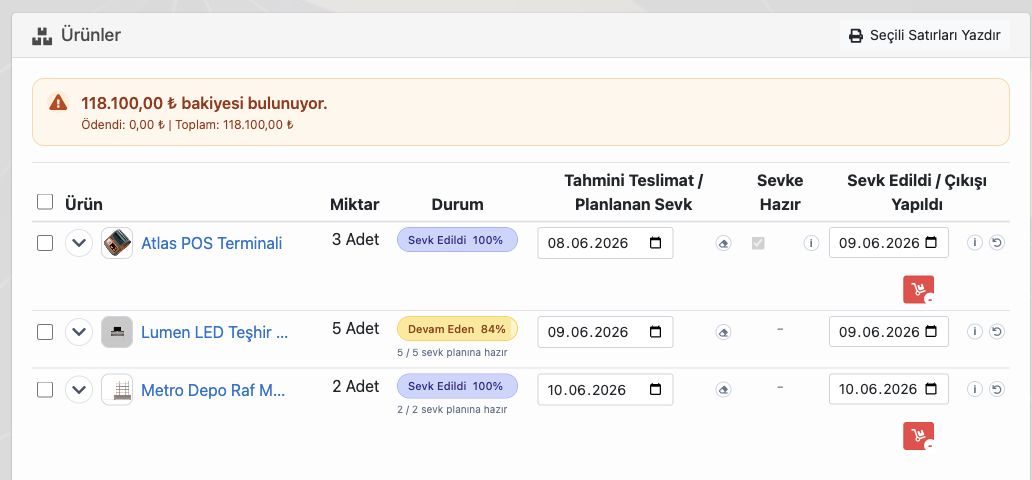Click '2 / 2 sevk planına hazır' note
Viewport: 1032px width, 480px height.
click(452, 410)
